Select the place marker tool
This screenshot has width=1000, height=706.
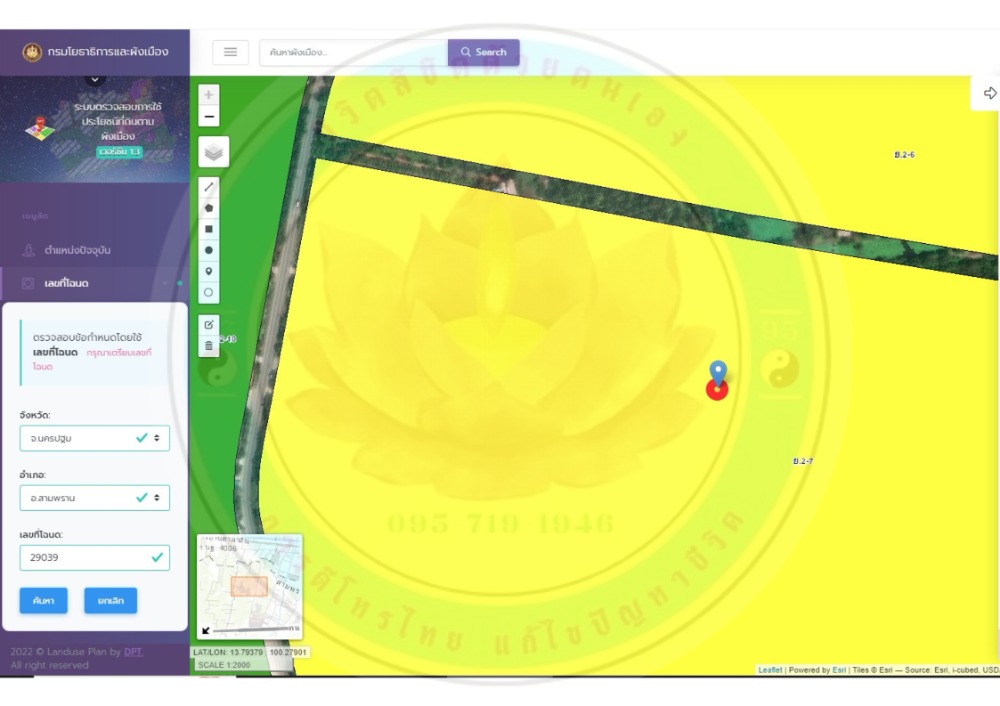208,271
